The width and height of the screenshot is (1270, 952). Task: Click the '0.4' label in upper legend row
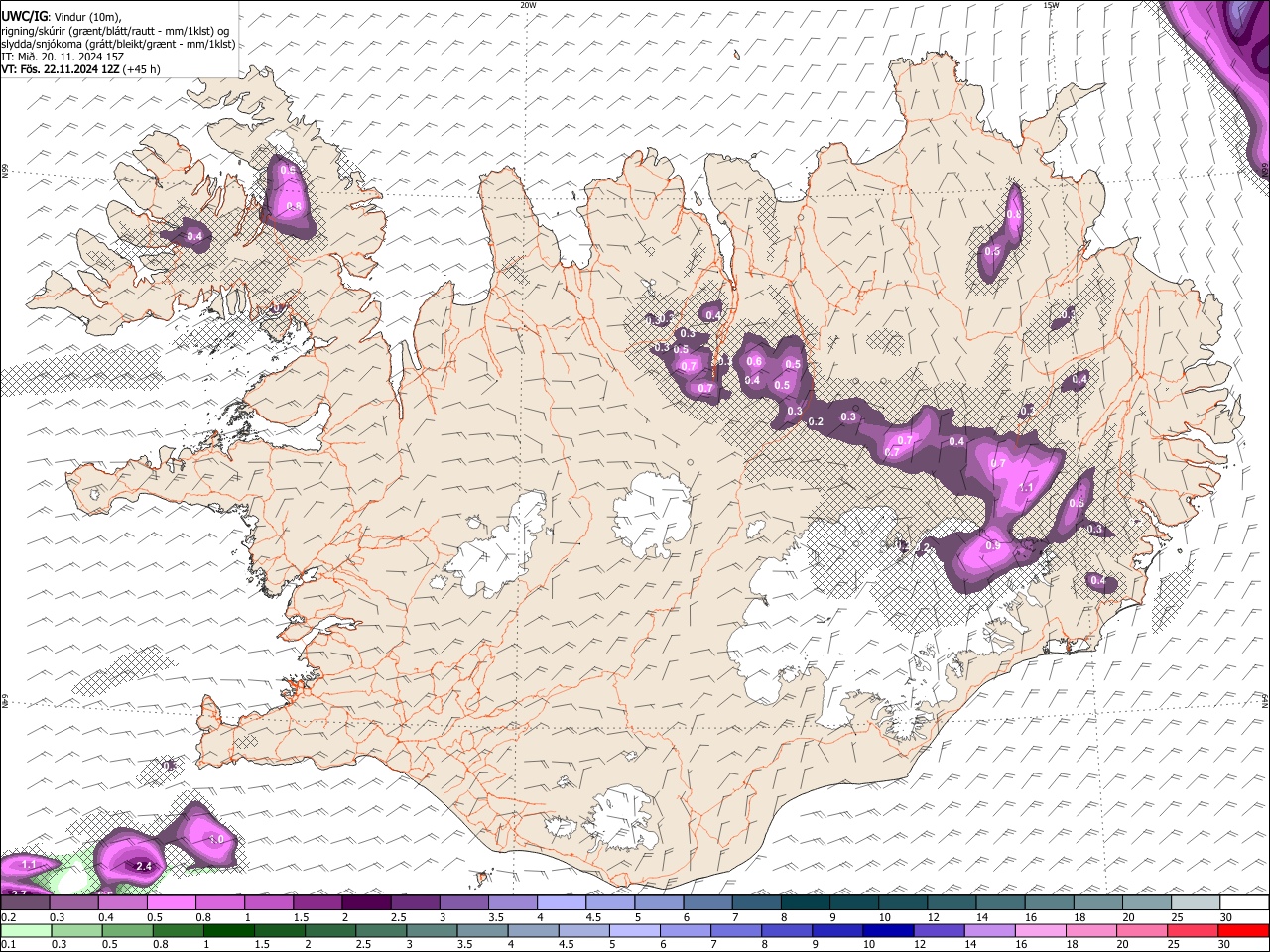coord(106,917)
